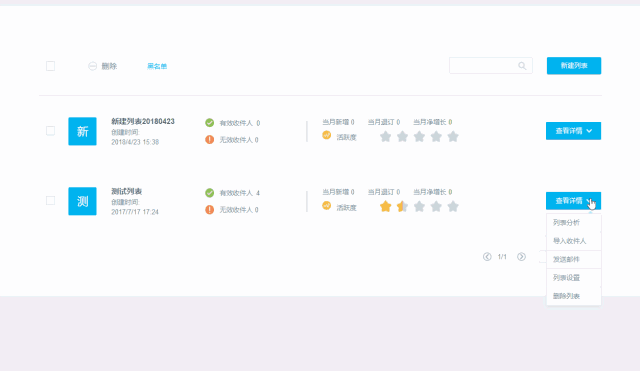Viewport: 640px width, 371px height.
Task: Check the 测试列表 row checkbox
Action: [51, 201]
